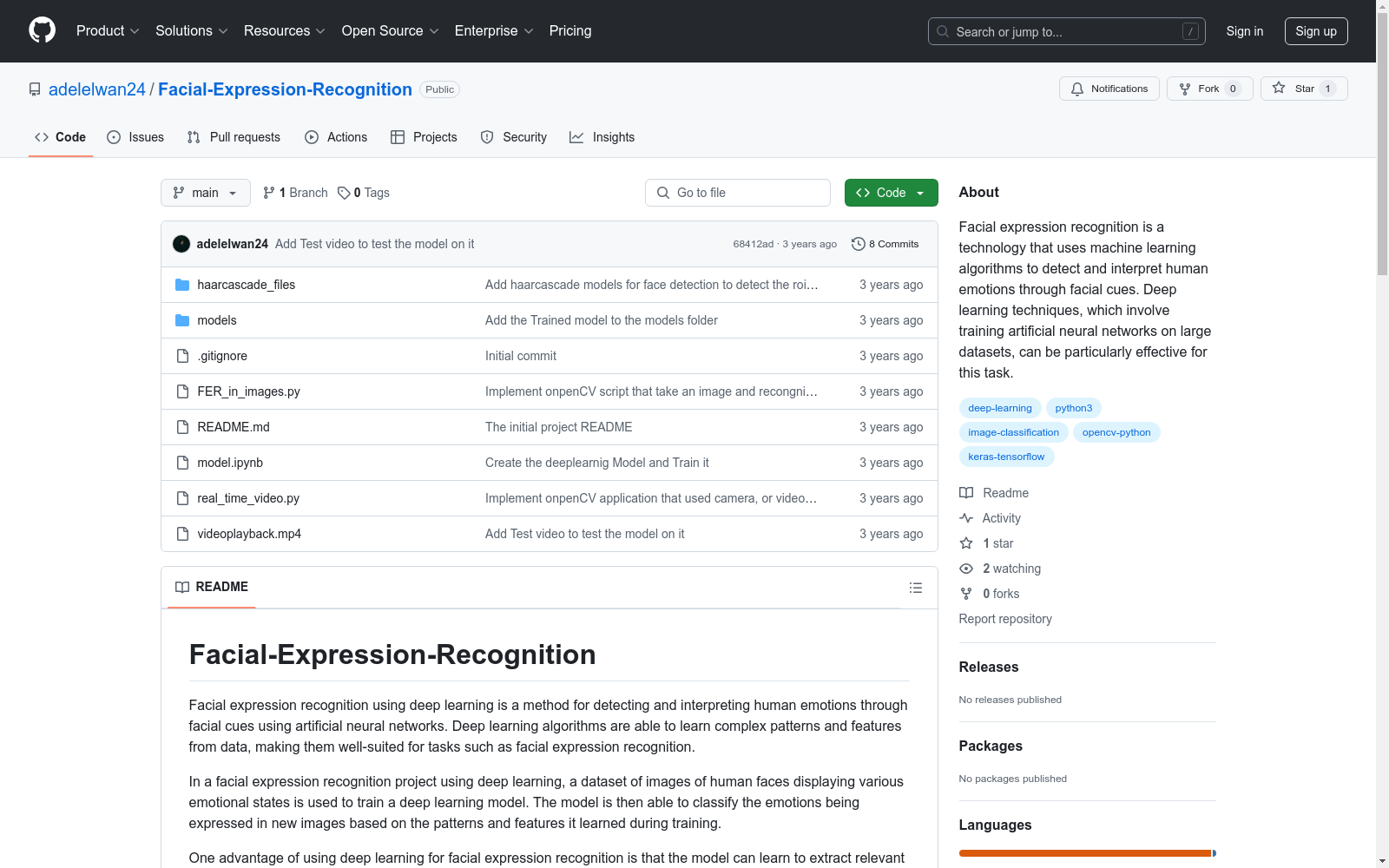
Task: Click the bell icon on Notifications
Action: coord(1077,89)
